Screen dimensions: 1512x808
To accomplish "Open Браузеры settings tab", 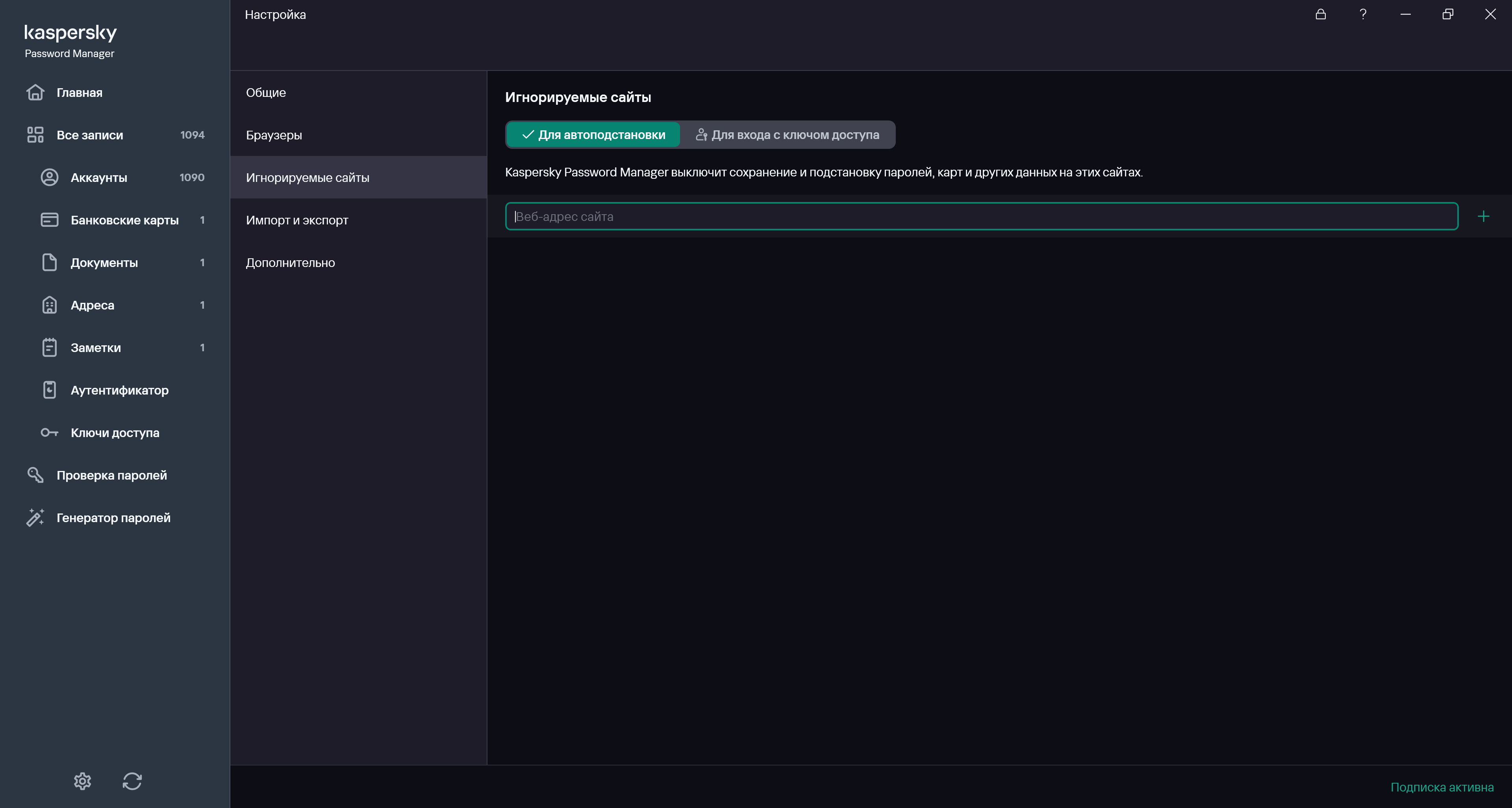I will coord(274,135).
